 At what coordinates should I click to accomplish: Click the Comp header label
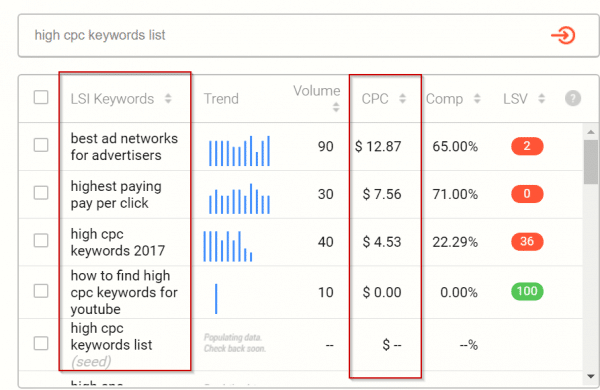click(x=444, y=99)
